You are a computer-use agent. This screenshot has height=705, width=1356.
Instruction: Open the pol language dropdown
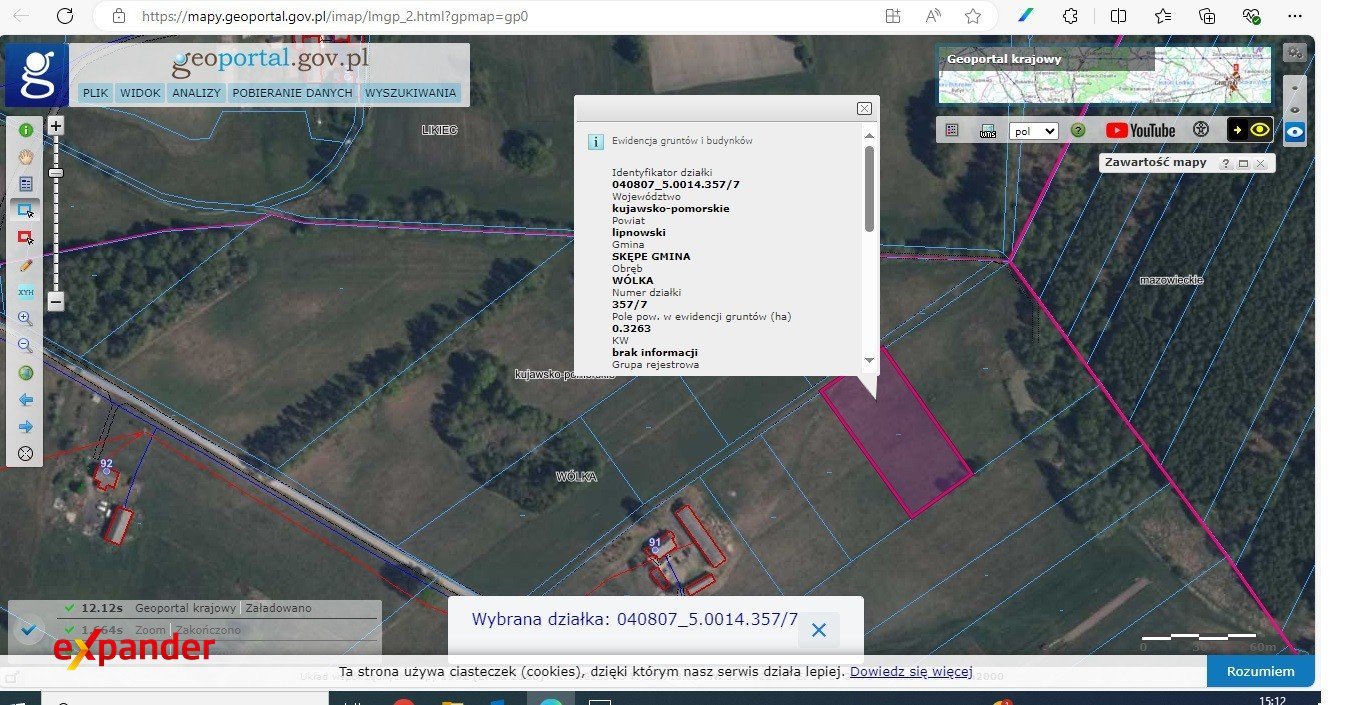(1033, 130)
